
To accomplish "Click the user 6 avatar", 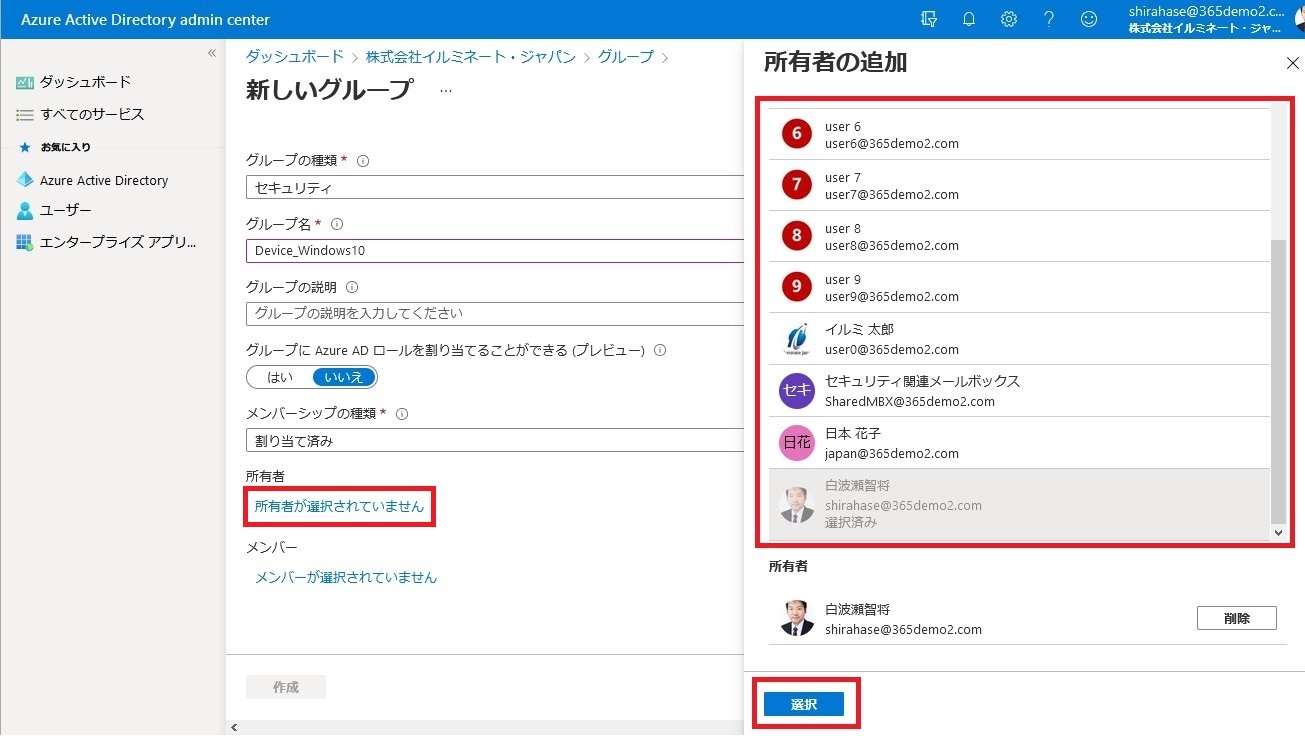I will (x=797, y=134).
